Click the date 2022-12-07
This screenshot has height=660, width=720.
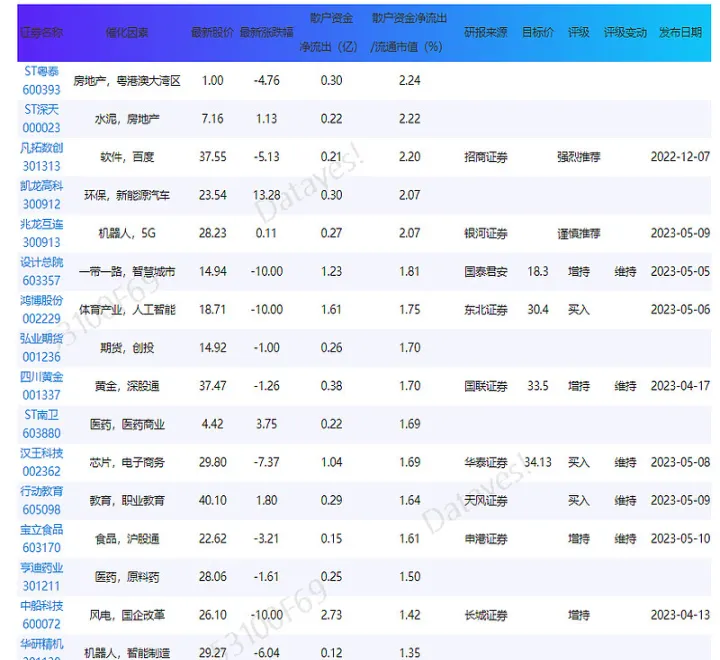click(x=680, y=157)
